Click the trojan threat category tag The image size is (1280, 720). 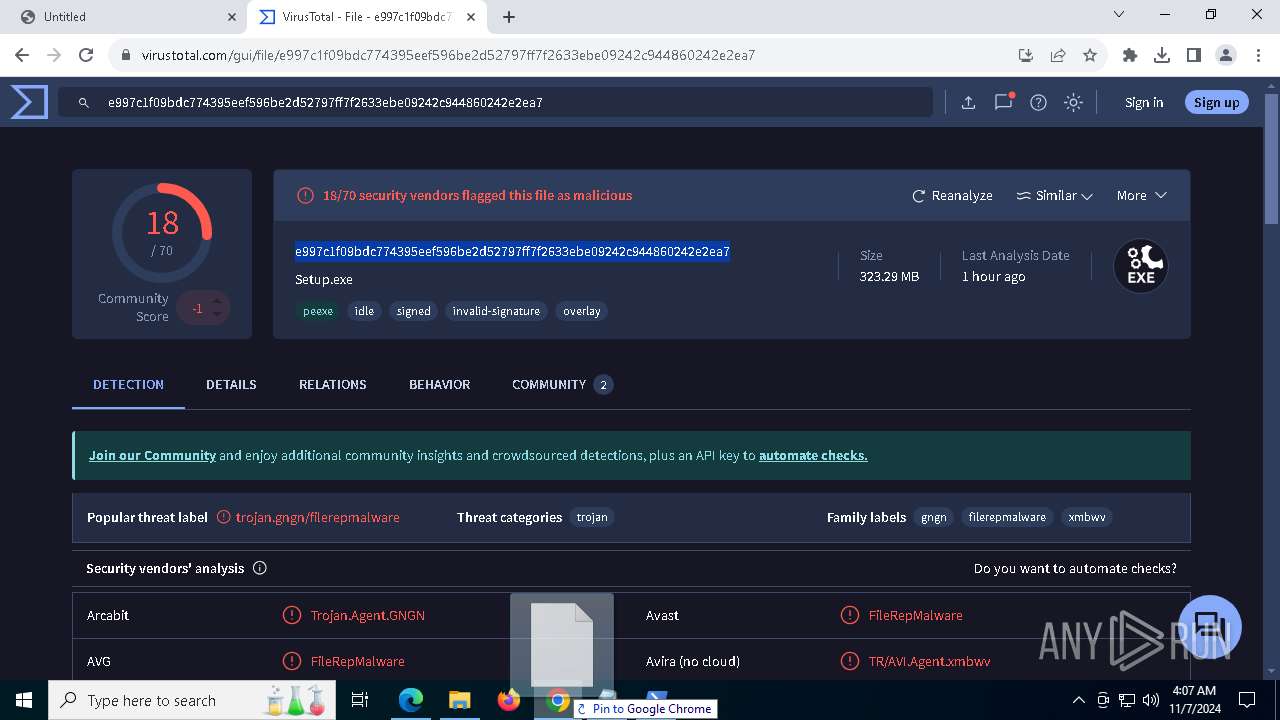pyautogui.click(x=592, y=517)
